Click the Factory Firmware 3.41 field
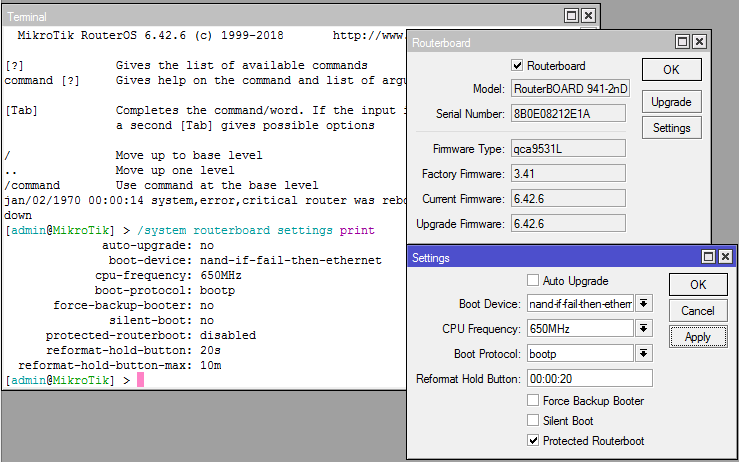739x462 pixels. click(x=568, y=173)
